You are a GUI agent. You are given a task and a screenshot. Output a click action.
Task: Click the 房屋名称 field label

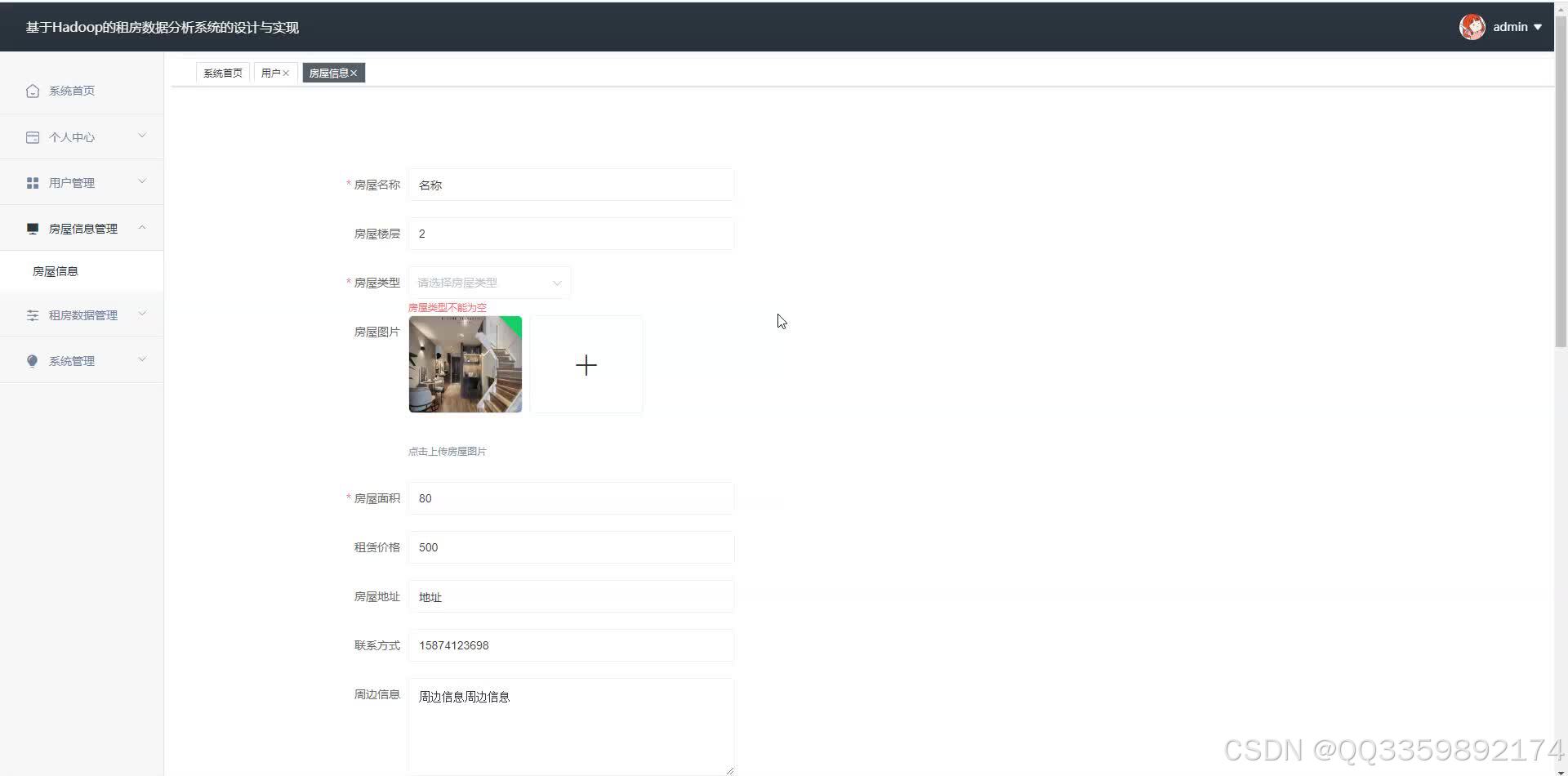pyautogui.click(x=376, y=185)
